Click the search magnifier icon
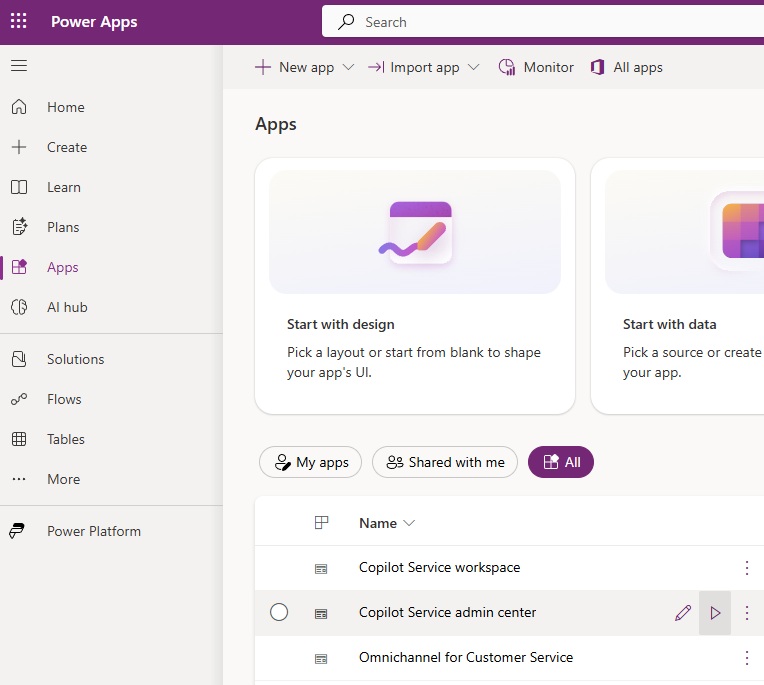Screen dimensions: 764x685 346,22
